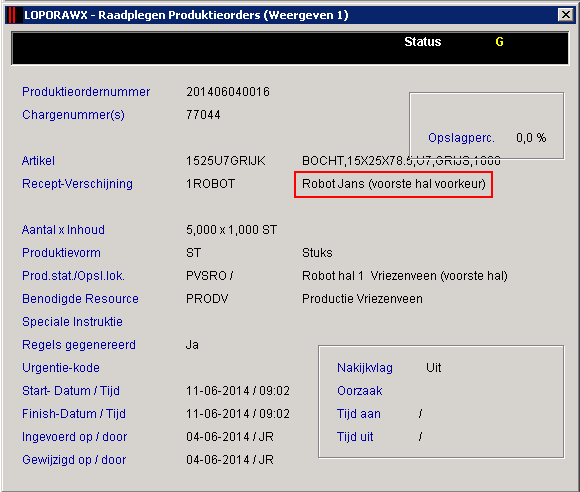Click the Artikel code 1525U7GRIJK
The height and width of the screenshot is (492, 580).
(226, 161)
